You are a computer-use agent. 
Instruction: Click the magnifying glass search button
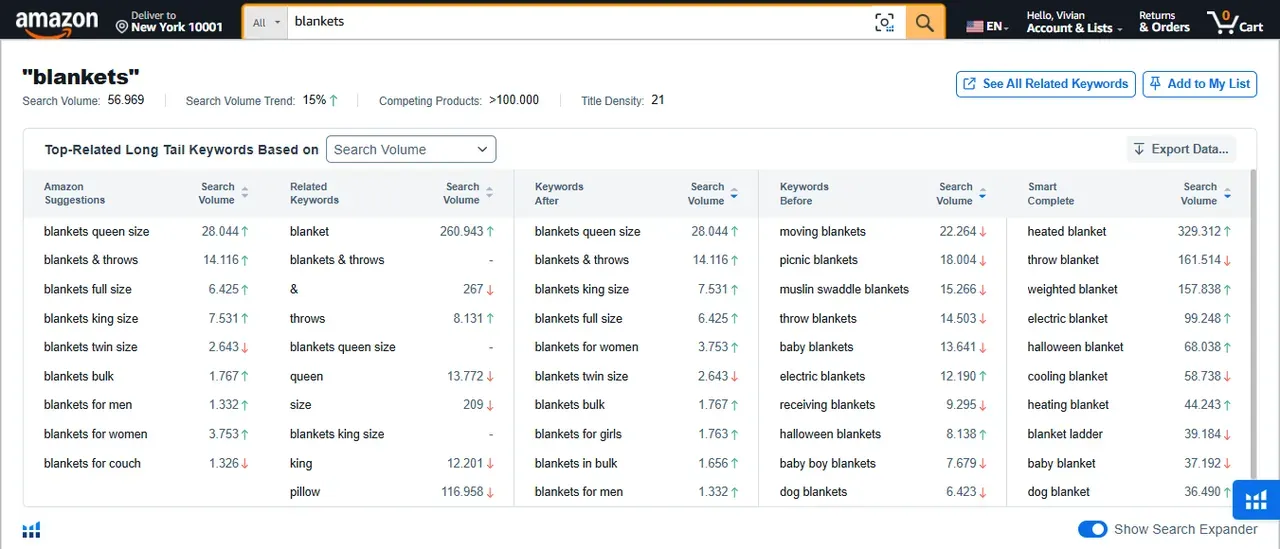pyautogui.click(x=925, y=22)
